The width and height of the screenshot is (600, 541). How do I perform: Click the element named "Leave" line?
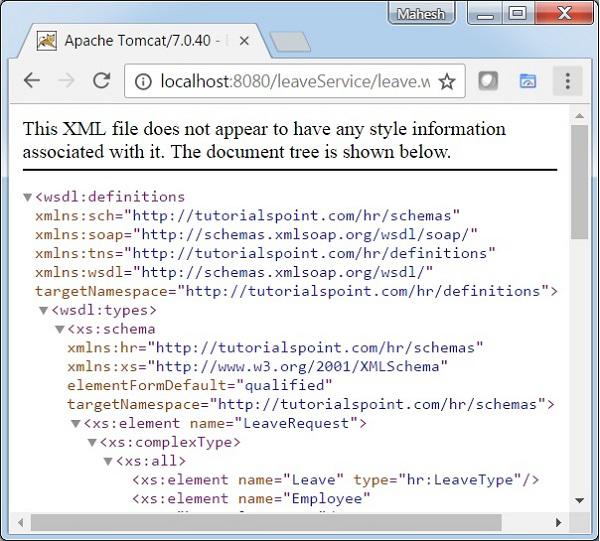(336, 480)
